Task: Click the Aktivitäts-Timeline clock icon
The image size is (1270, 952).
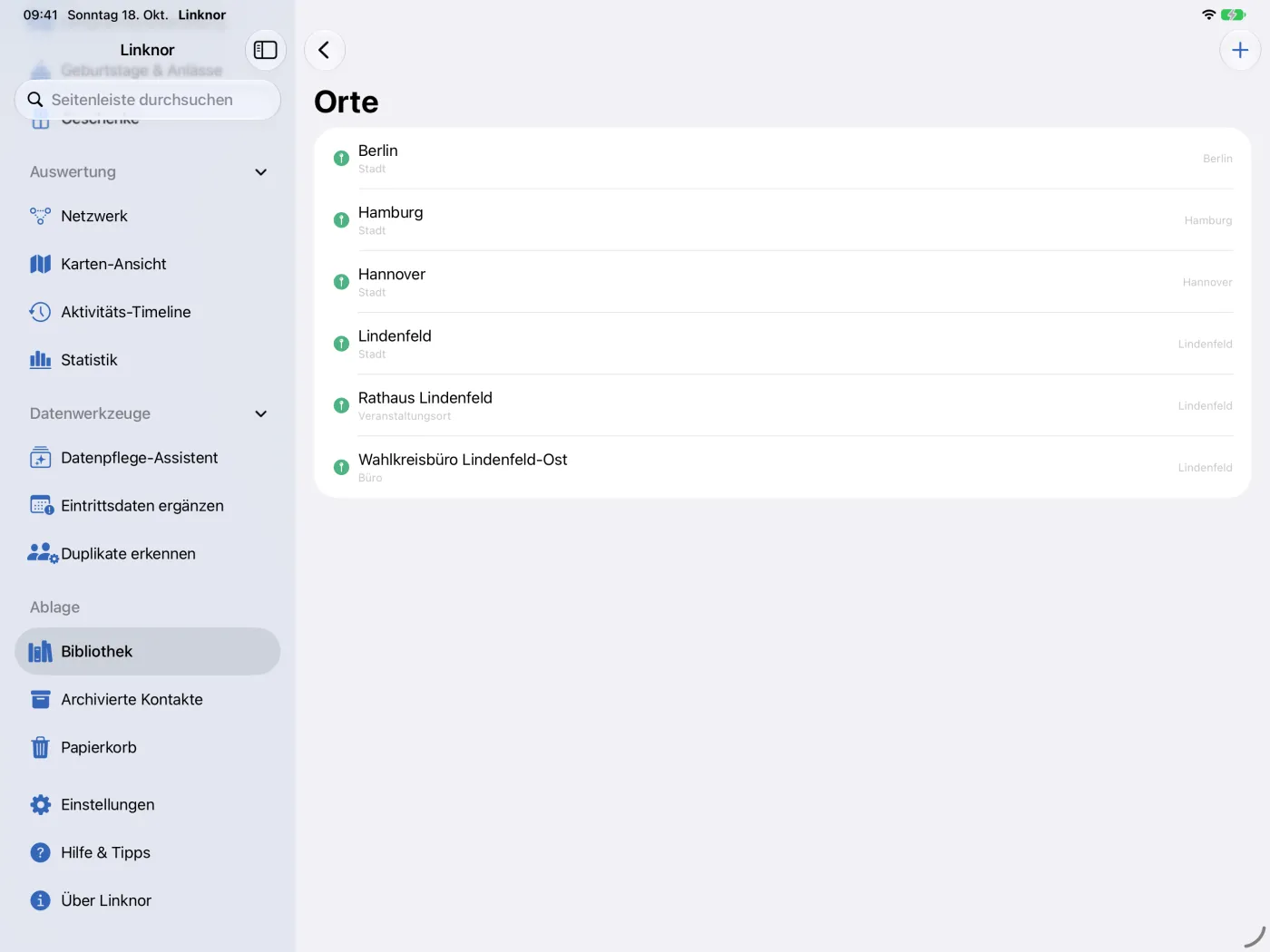Action: [40, 312]
